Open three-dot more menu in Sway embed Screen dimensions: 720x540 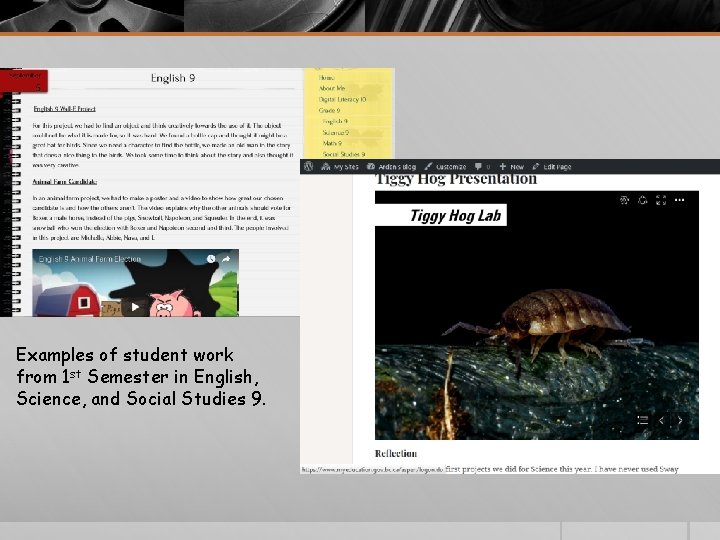680,200
